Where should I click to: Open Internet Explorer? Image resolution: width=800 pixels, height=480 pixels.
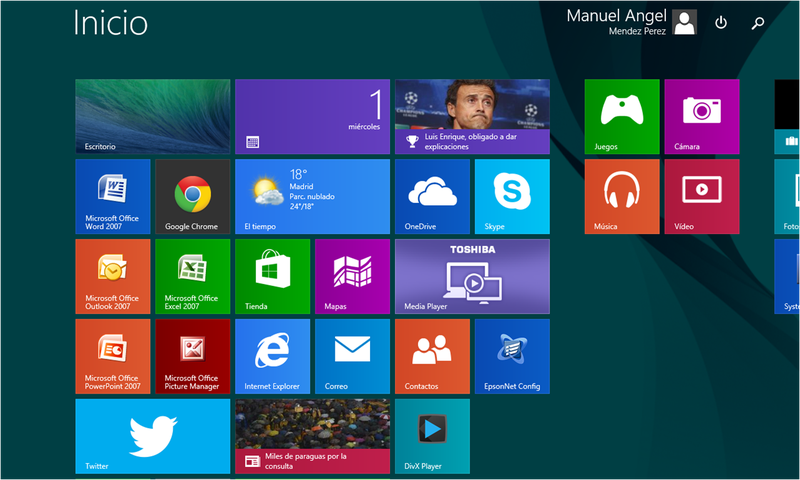[x=272, y=357]
